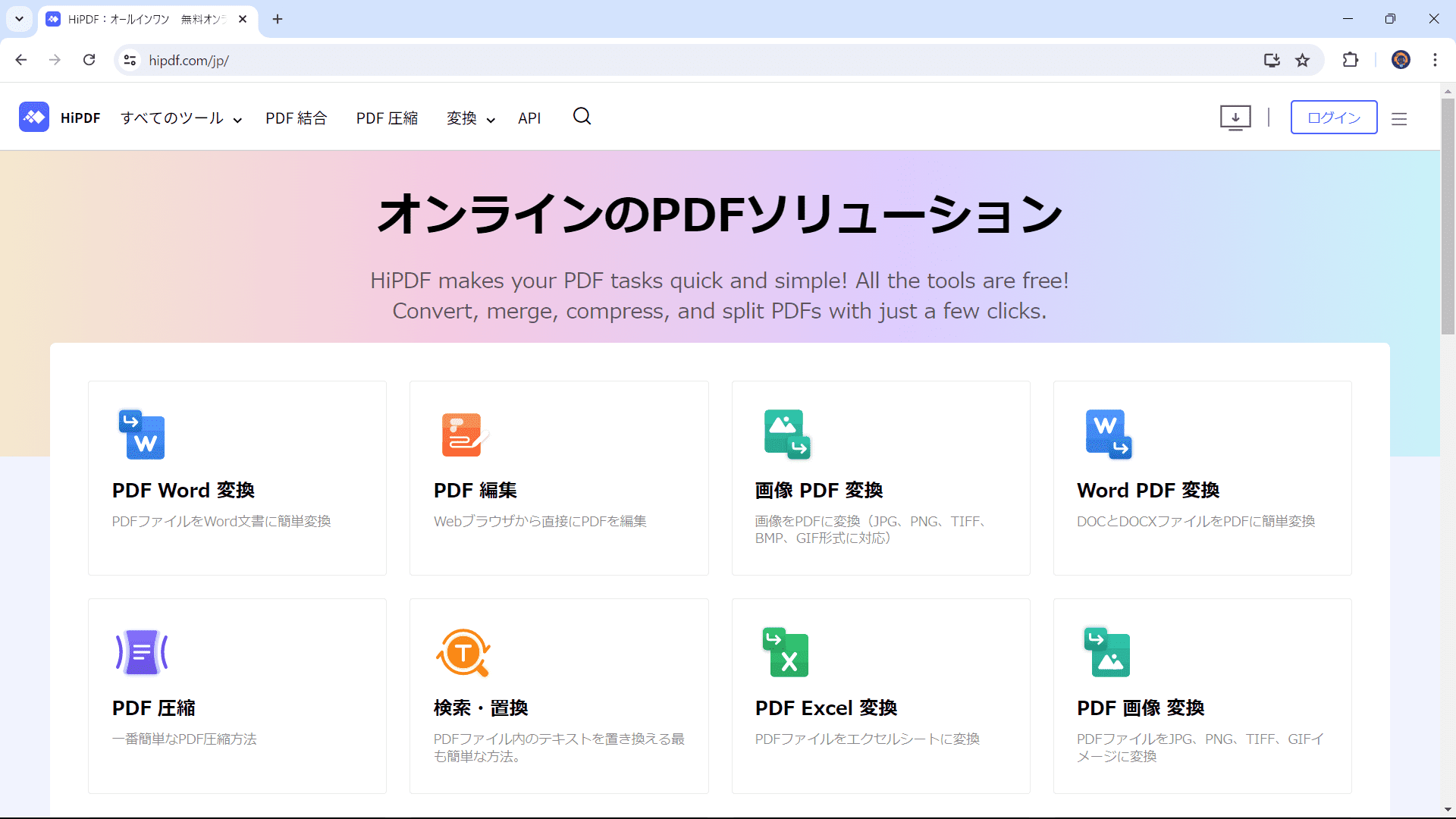This screenshot has width=1456, height=819.
Task: Open the PDF Word 変換 title link
Action: point(184,491)
